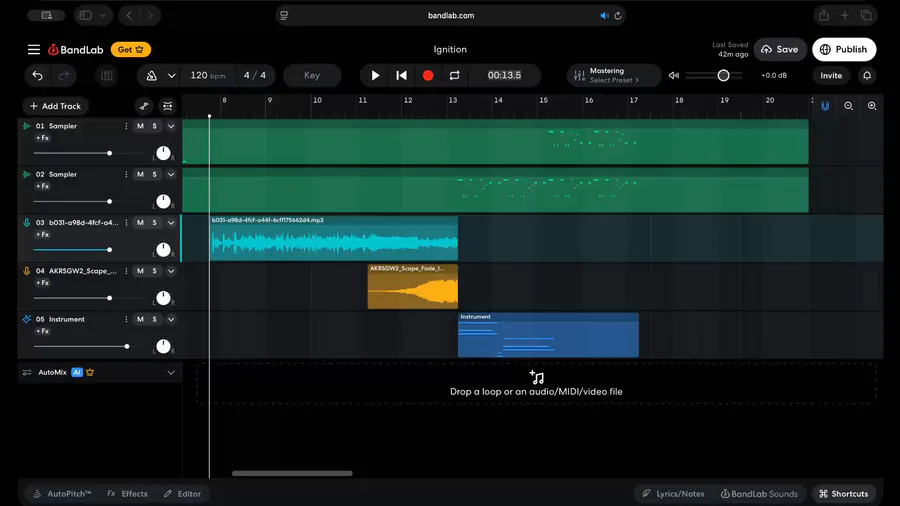Viewport: 900px width, 506px height.
Task: Open Lyrics/Notes panel
Action: click(x=673, y=494)
